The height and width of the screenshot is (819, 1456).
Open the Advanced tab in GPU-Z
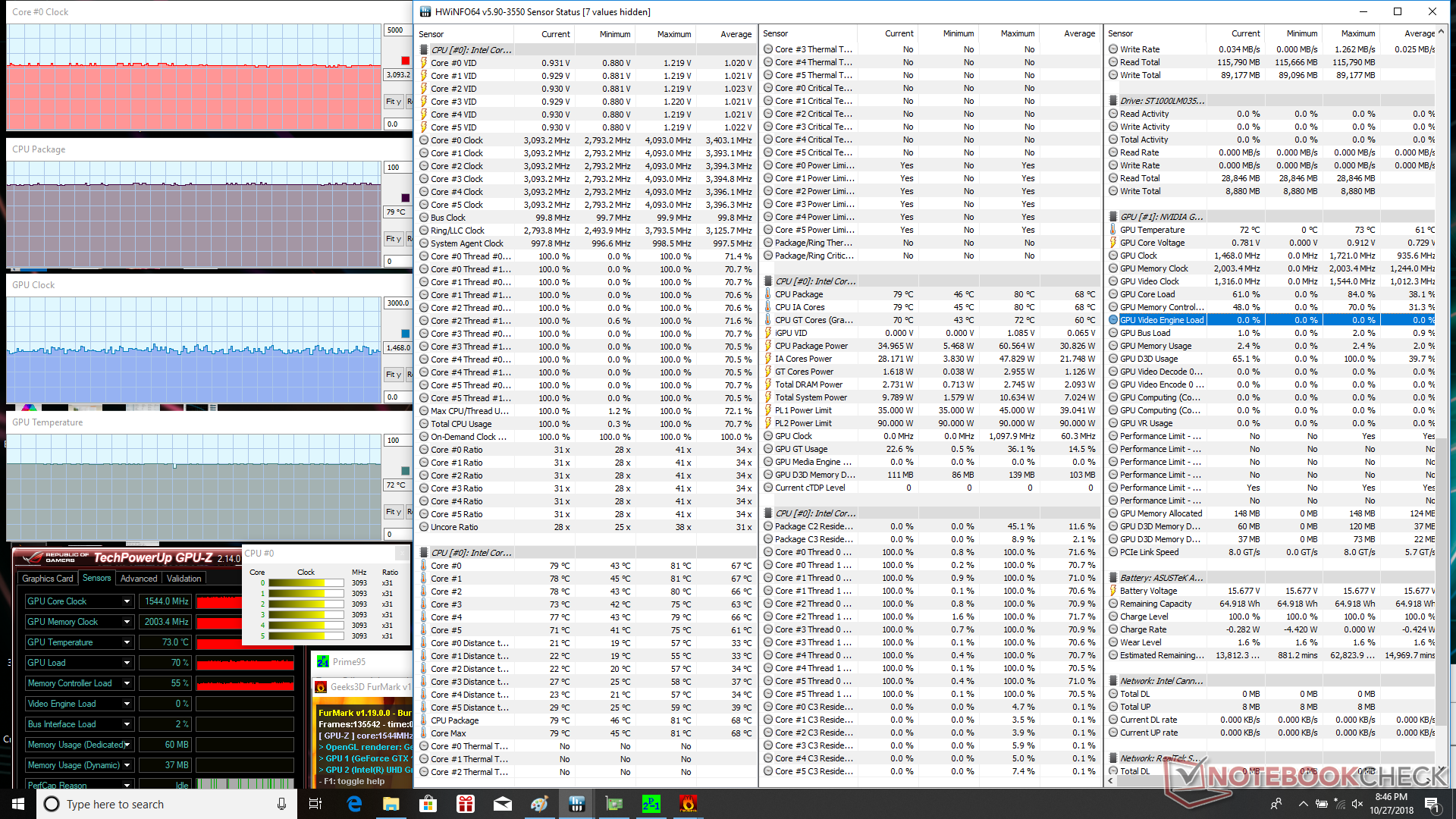pos(139,579)
